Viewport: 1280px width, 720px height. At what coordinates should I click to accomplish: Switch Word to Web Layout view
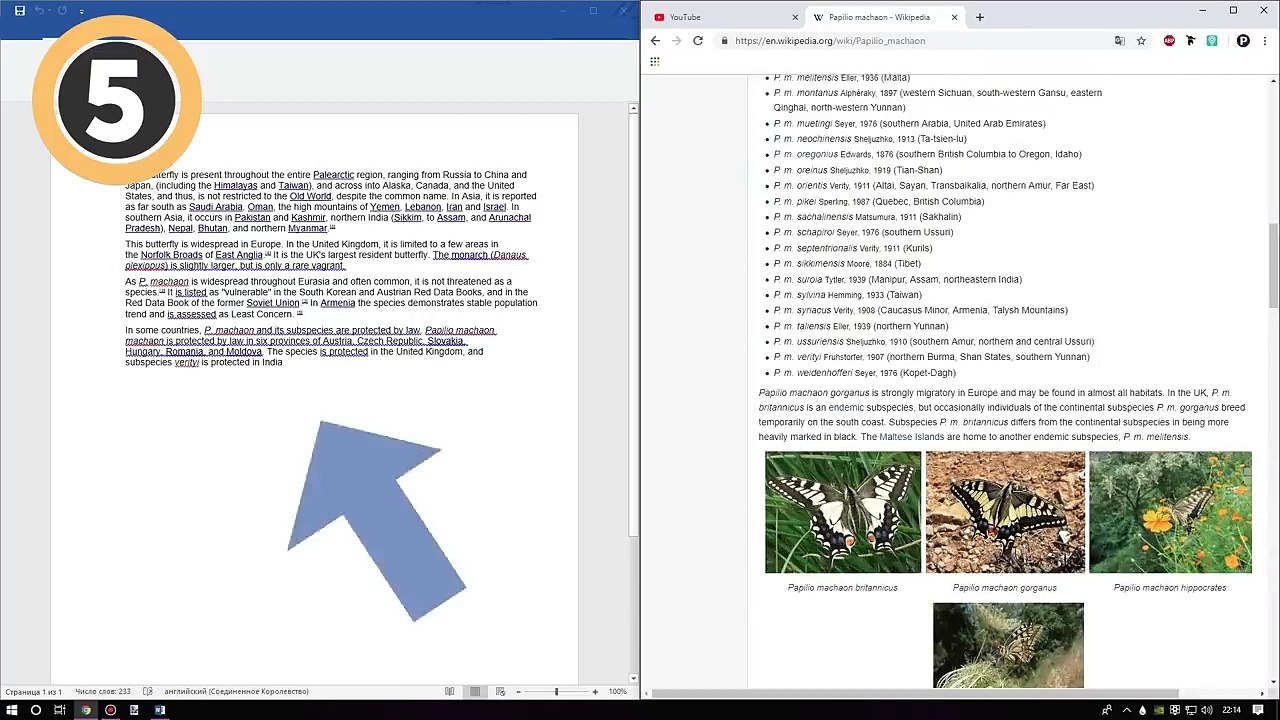point(500,692)
